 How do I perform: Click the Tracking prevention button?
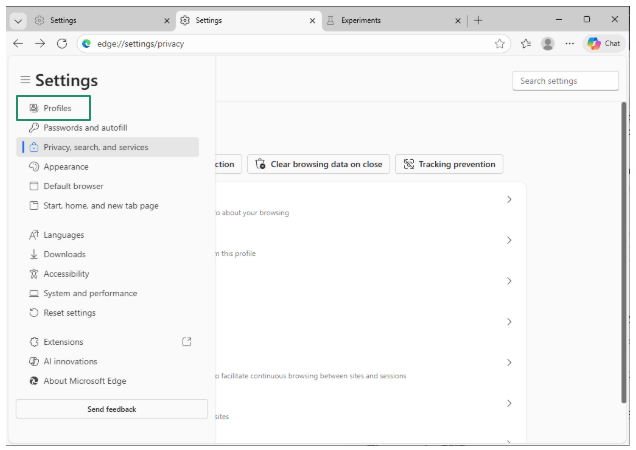(x=449, y=164)
